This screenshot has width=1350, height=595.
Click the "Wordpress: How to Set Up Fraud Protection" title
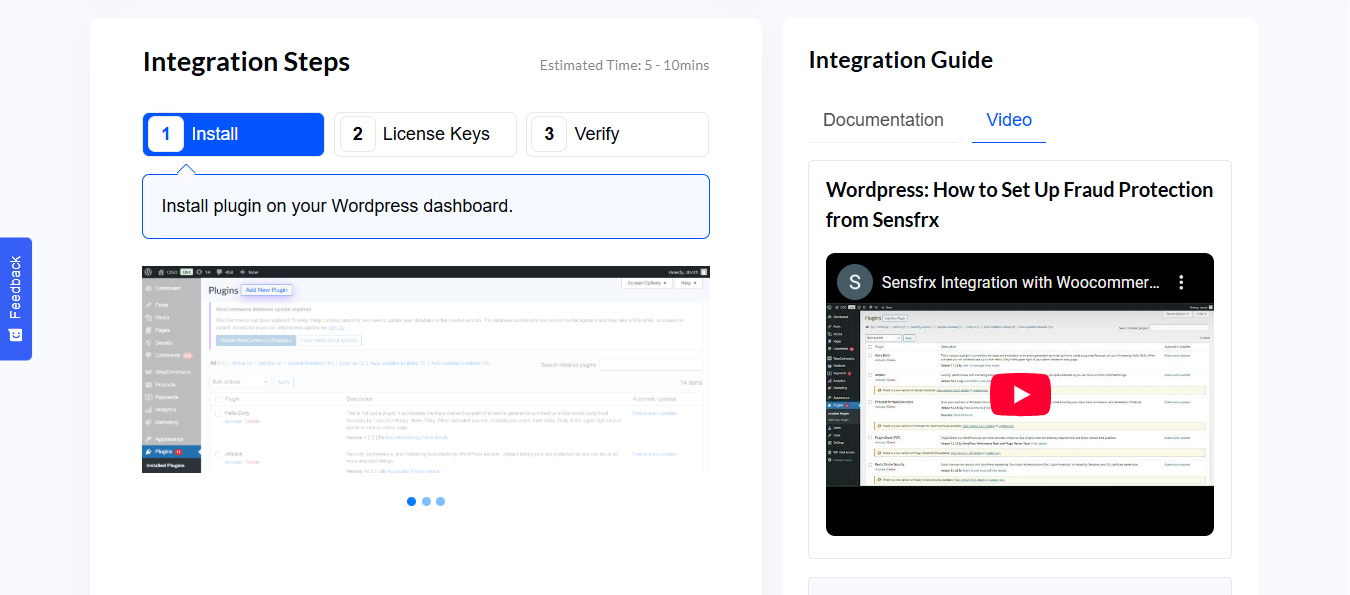(x=1020, y=205)
